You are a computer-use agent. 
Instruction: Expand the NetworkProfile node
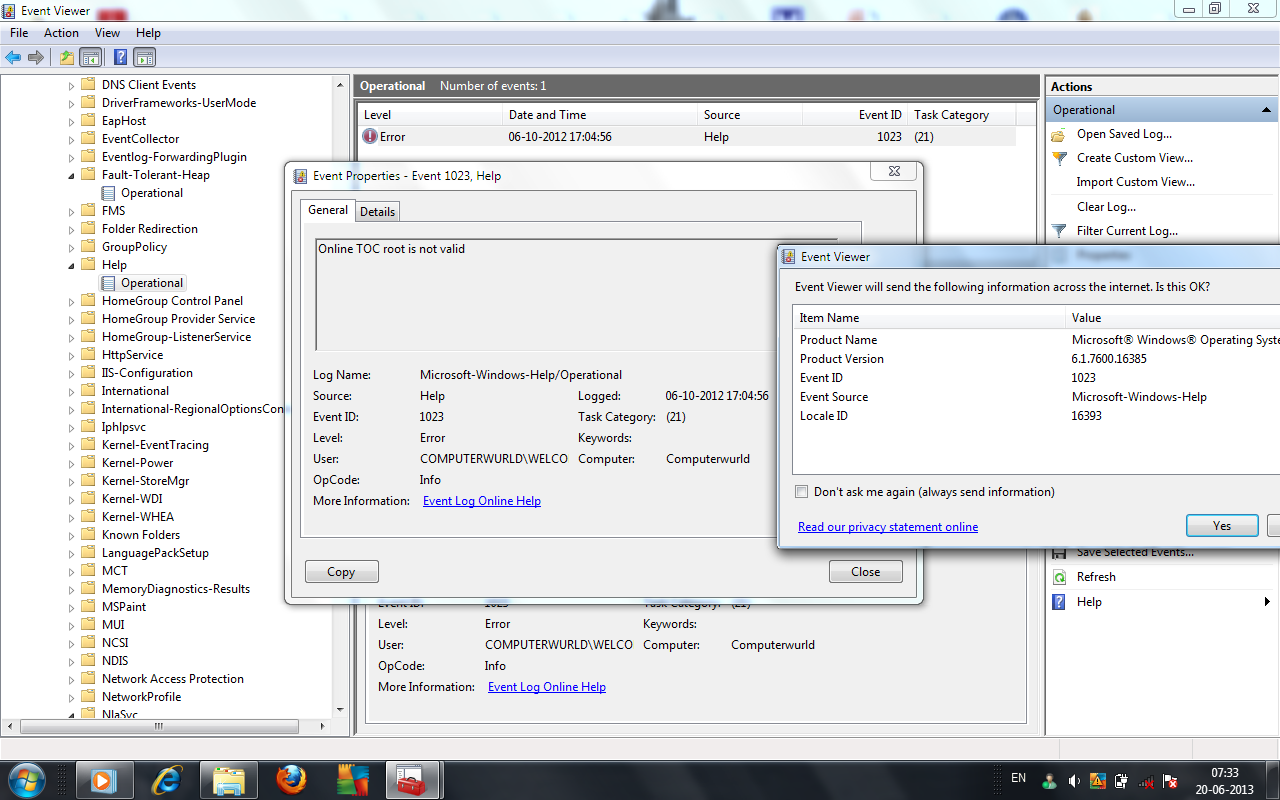[x=72, y=697]
